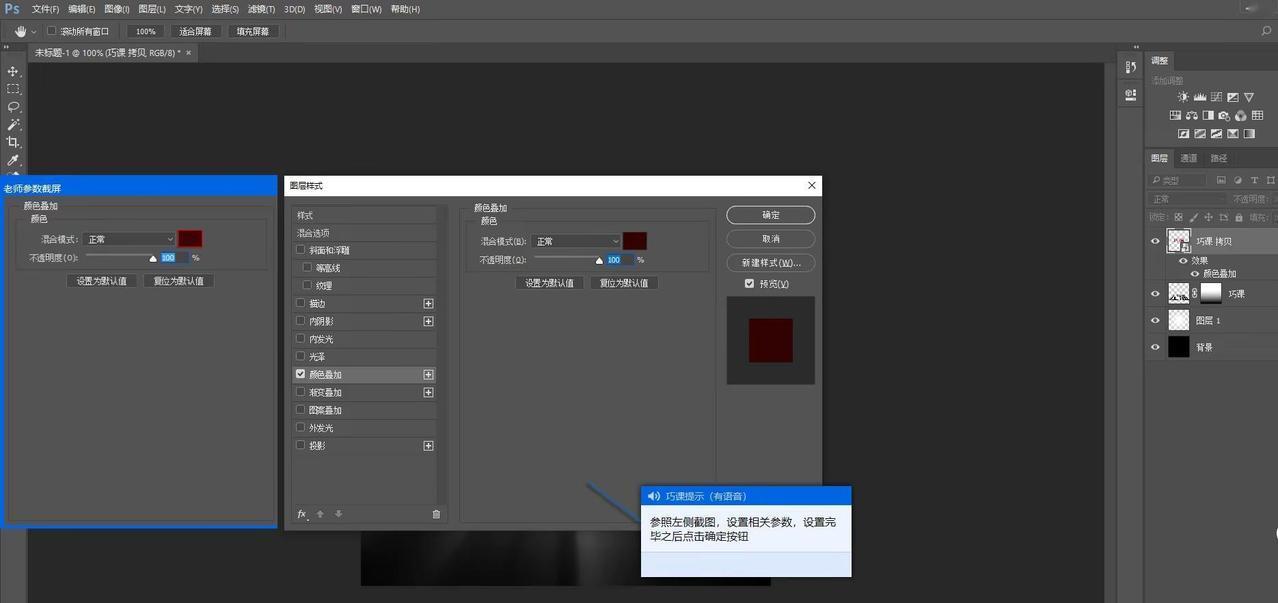Select the Move tool in the toolbar
The height and width of the screenshot is (603, 1278).
pos(13,72)
